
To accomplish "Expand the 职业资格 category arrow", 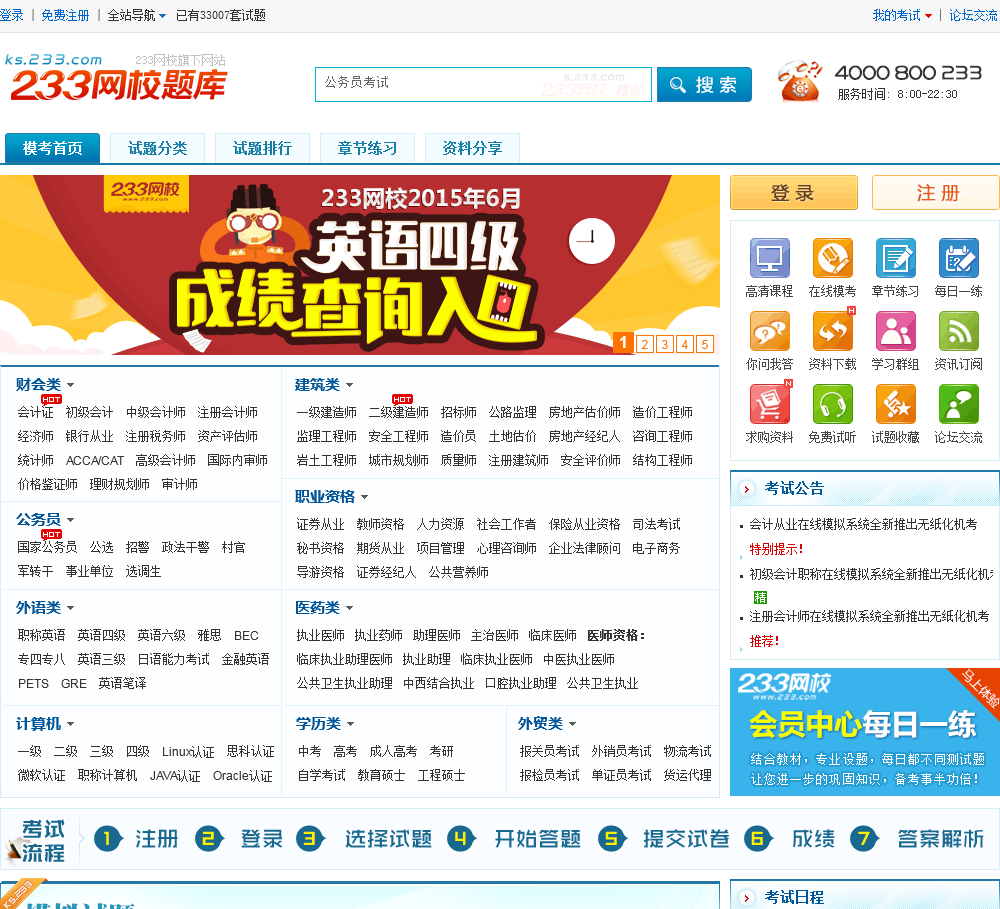I will (364, 497).
